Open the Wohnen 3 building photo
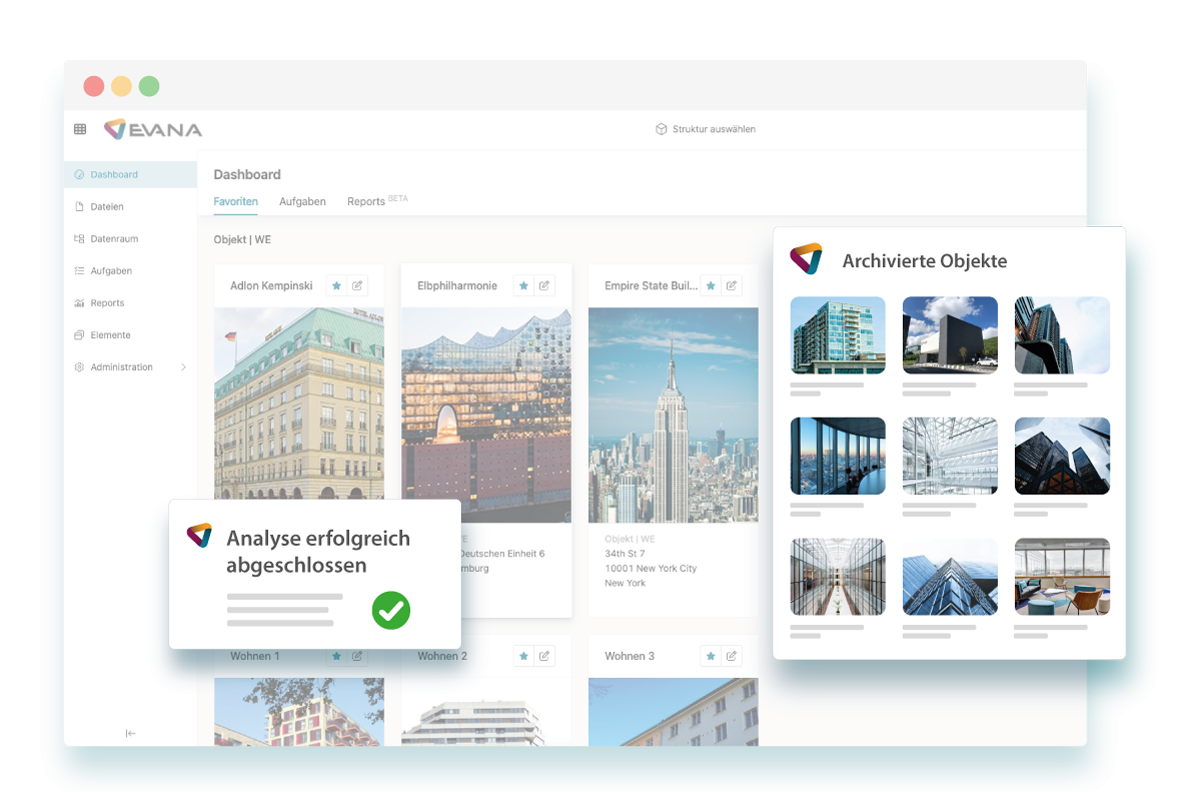 pyautogui.click(x=673, y=712)
